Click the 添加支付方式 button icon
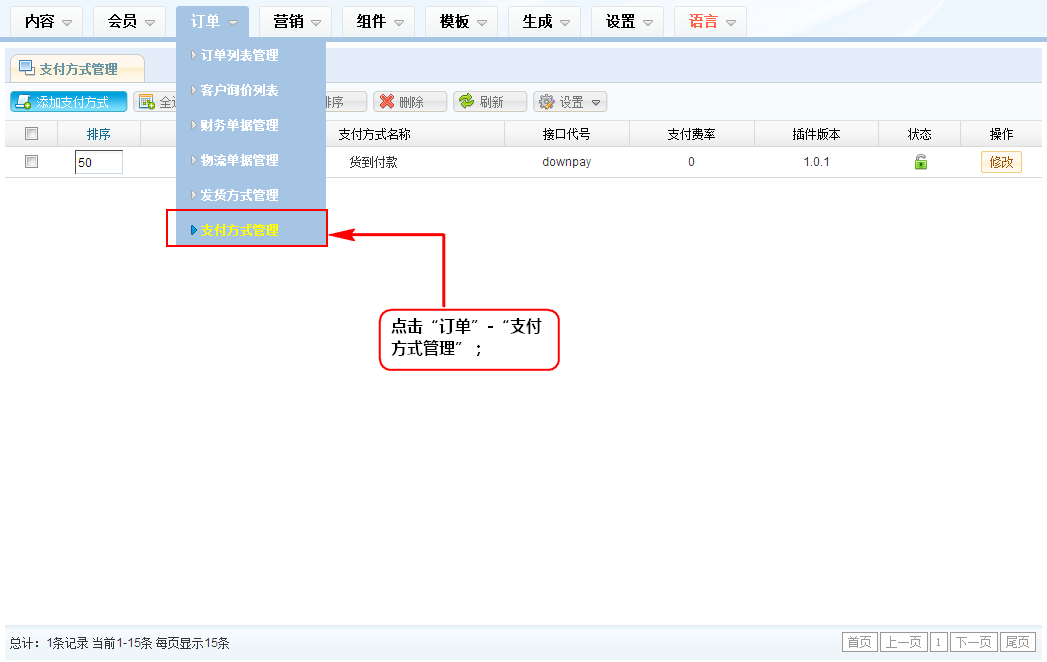Screen dimensions: 1047x662 tap(23, 102)
